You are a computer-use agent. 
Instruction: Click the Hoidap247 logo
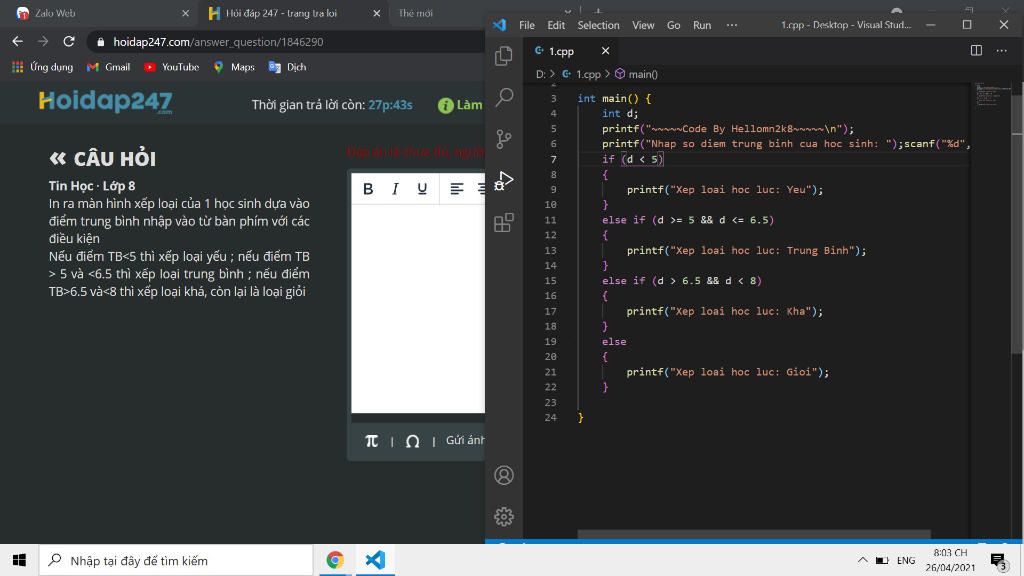tap(106, 102)
